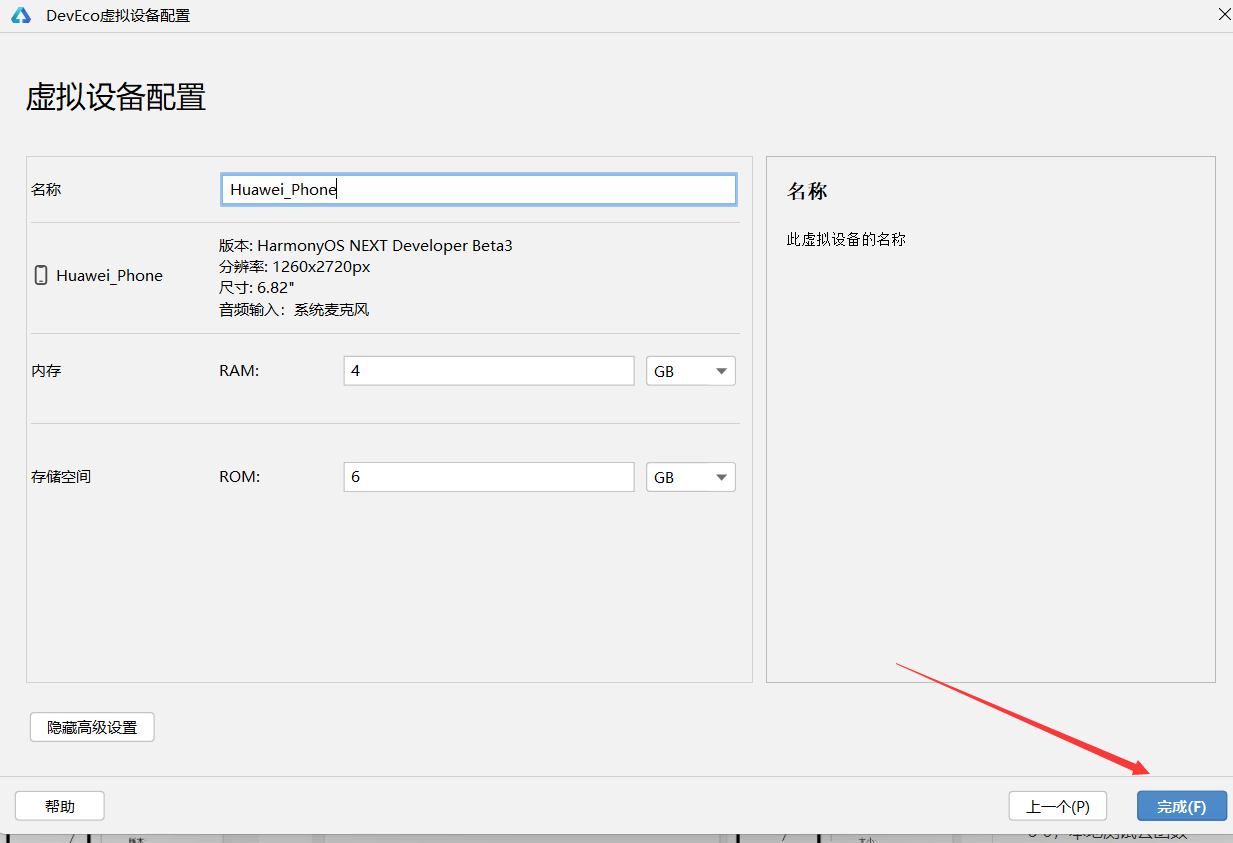Click the 名称 label beside the name field
This screenshot has width=1233, height=843.
coord(46,189)
